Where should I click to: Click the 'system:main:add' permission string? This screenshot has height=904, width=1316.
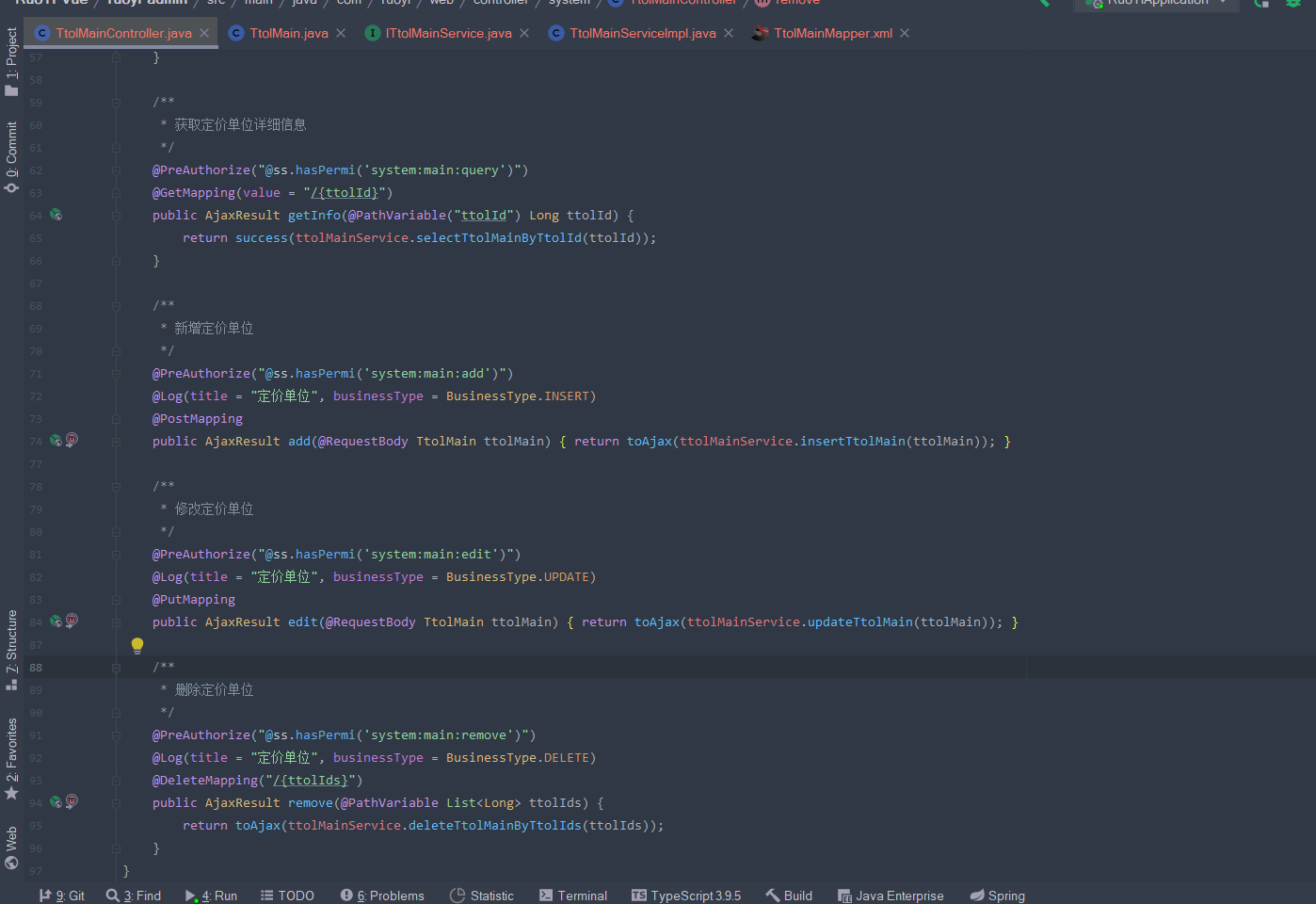tap(427, 373)
